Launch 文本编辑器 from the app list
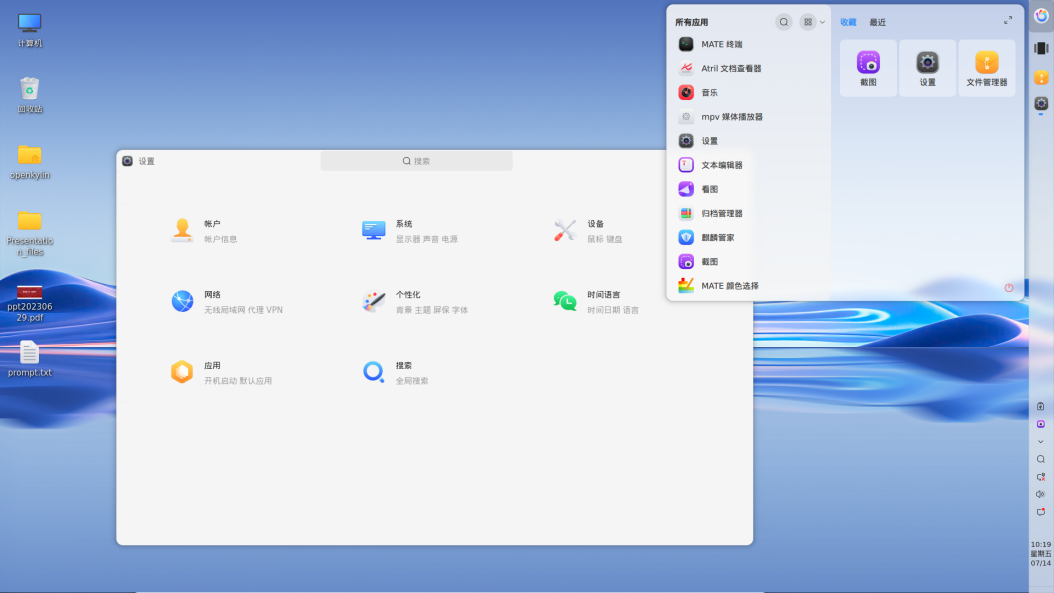The height and width of the screenshot is (593, 1054). (746, 165)
